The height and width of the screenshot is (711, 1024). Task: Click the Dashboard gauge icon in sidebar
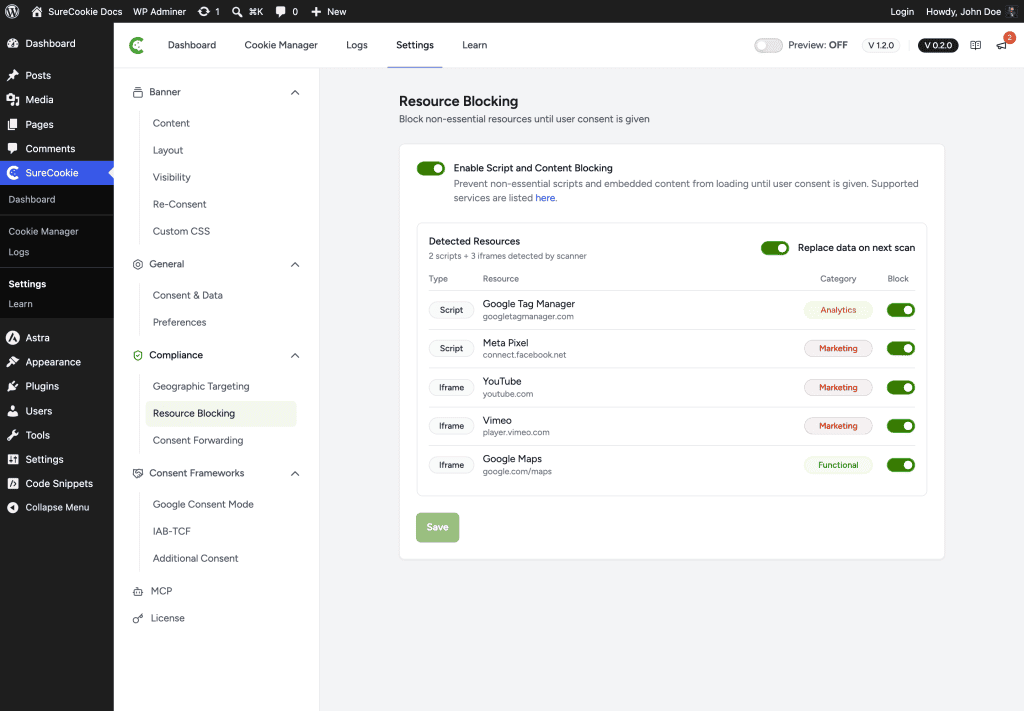coord(12,43)
